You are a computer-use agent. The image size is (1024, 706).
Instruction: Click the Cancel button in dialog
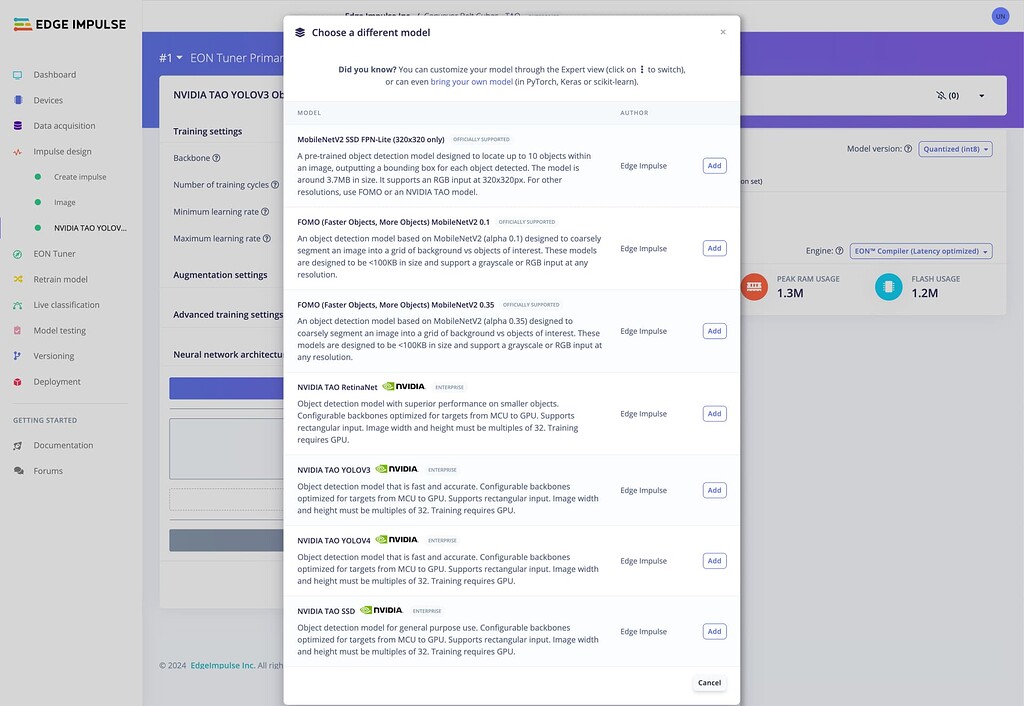pyautogui.click(x=709, y=683)
